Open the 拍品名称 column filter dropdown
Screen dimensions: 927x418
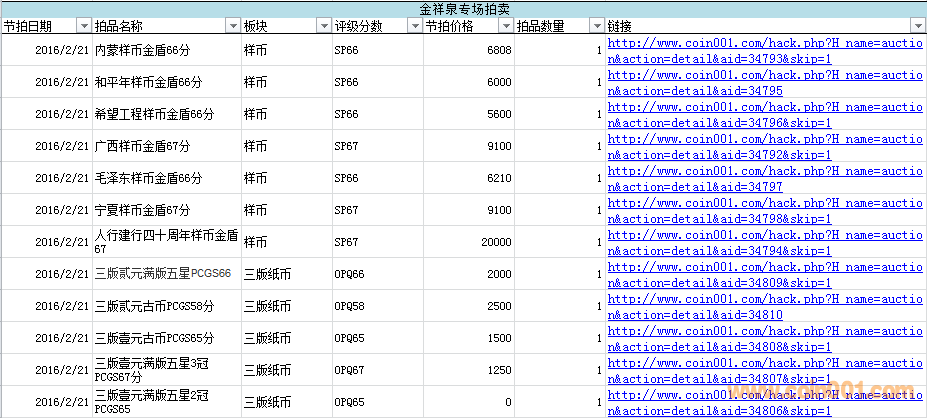click(x=233, y=26)
